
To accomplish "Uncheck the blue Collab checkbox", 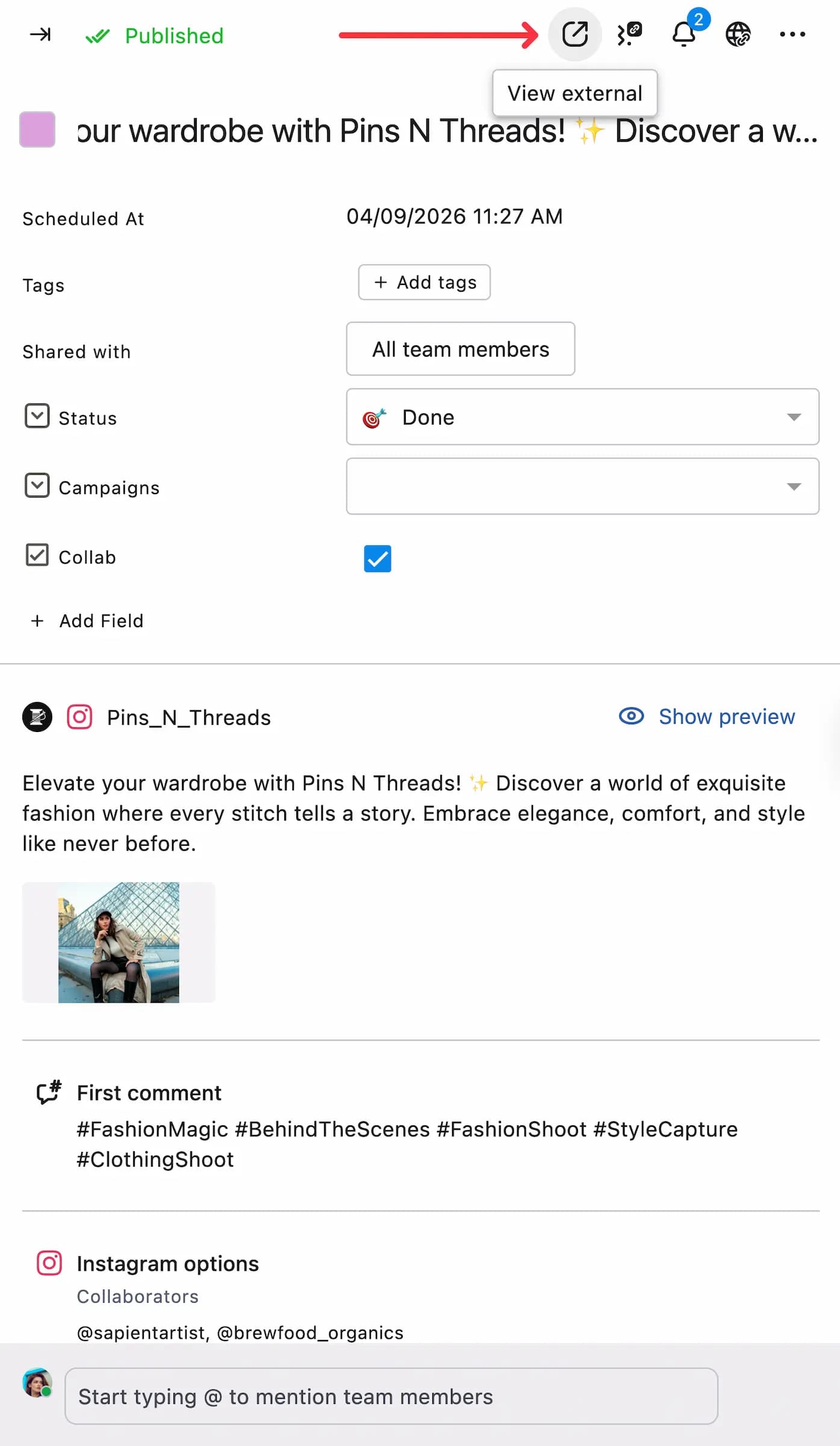I will tap(378, 558).
